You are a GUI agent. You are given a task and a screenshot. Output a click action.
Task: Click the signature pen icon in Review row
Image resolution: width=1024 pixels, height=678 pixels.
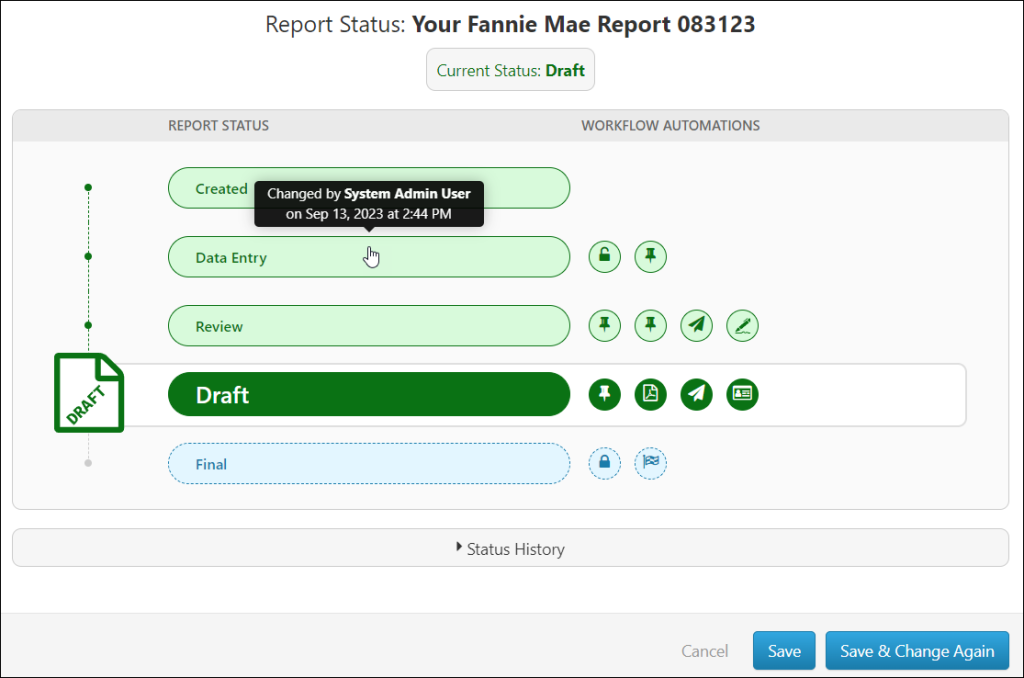click(x=742, y=325)
